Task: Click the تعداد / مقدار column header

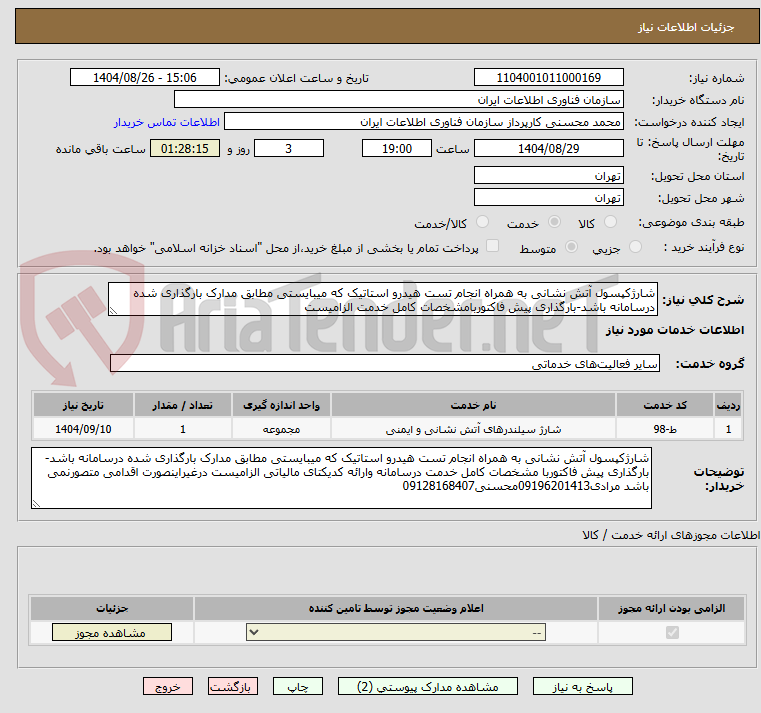Action: 182,405
